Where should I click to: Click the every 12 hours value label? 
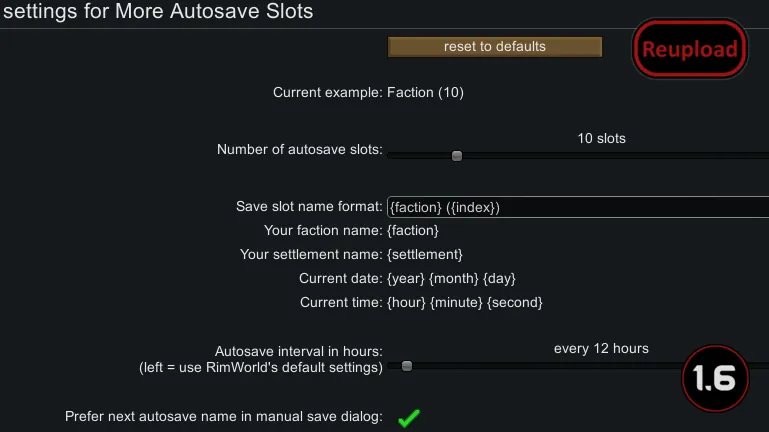click(x=601, y=349)
